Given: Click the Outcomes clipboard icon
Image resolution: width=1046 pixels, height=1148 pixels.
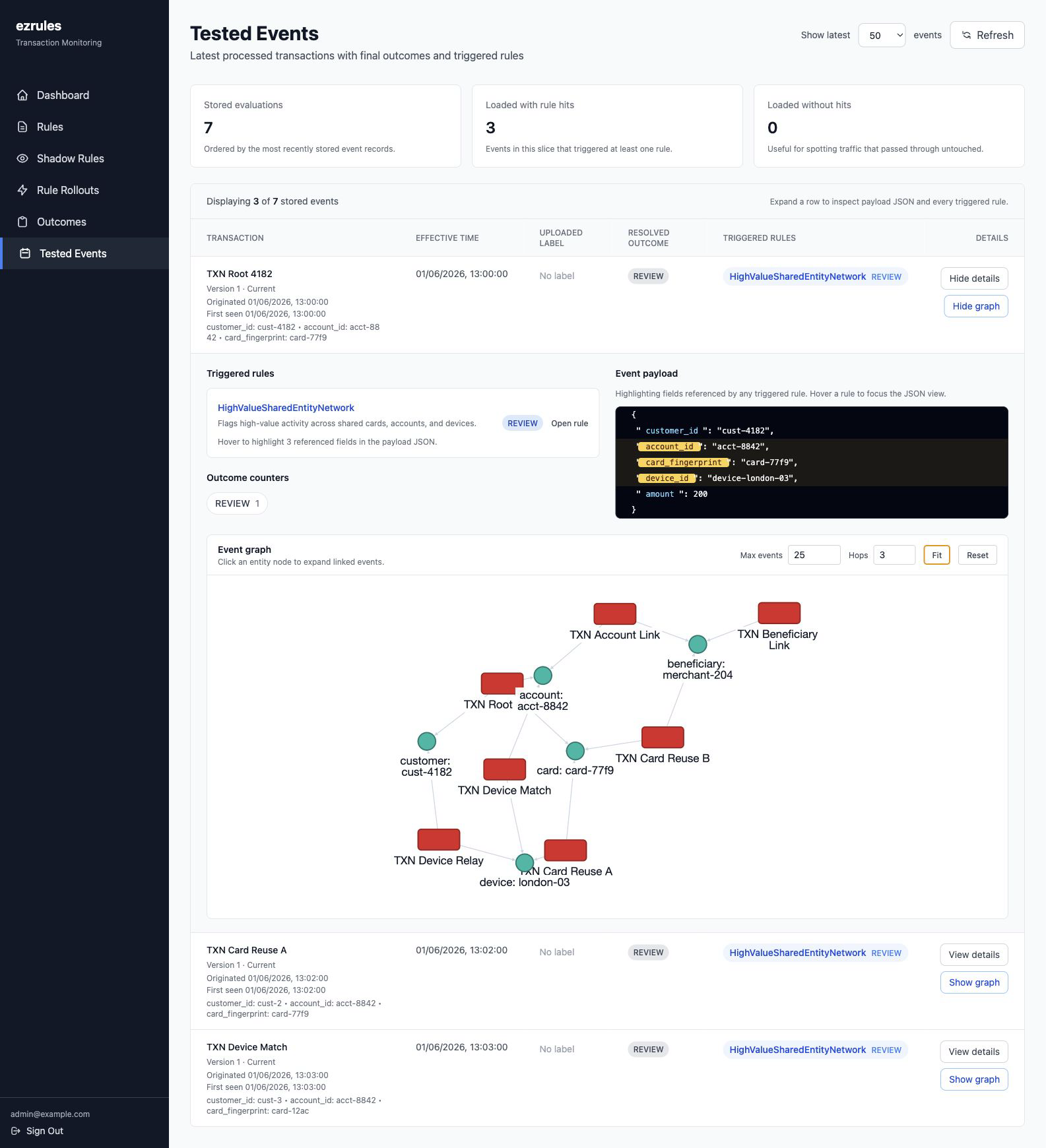Looking at the screenshot, I should (x=22, y=222).
